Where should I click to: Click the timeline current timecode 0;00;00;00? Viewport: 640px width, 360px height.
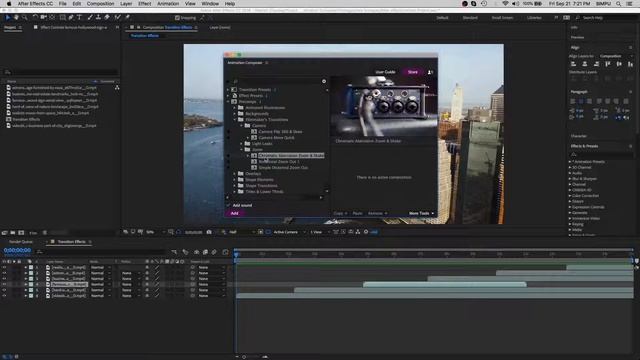17,250
